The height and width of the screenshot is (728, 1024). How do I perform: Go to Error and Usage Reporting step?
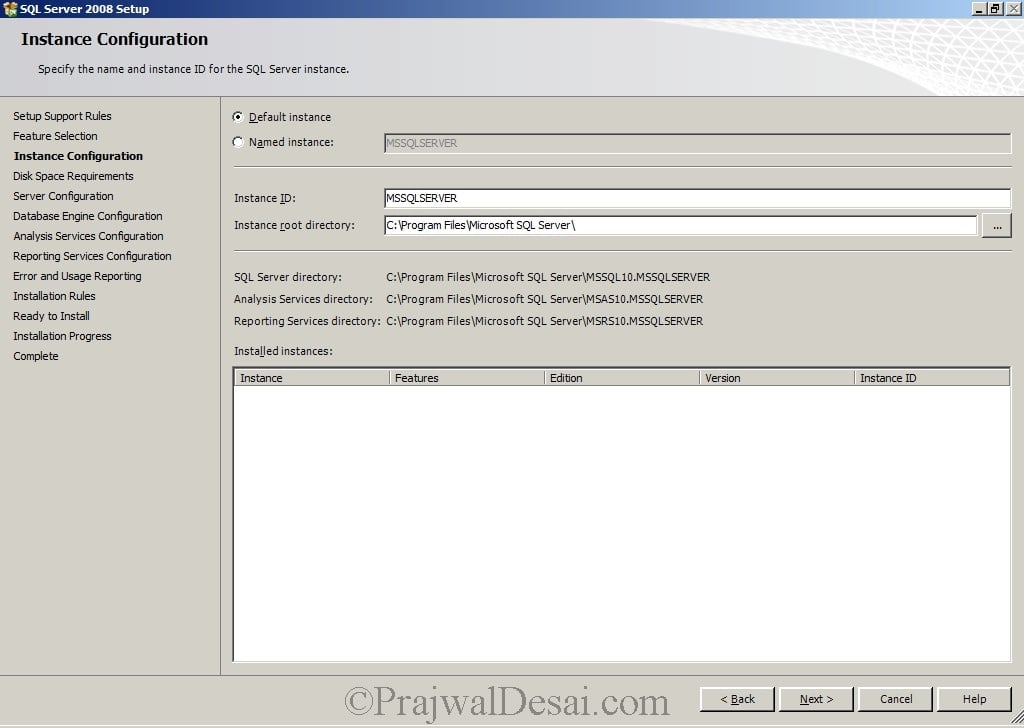77,276
